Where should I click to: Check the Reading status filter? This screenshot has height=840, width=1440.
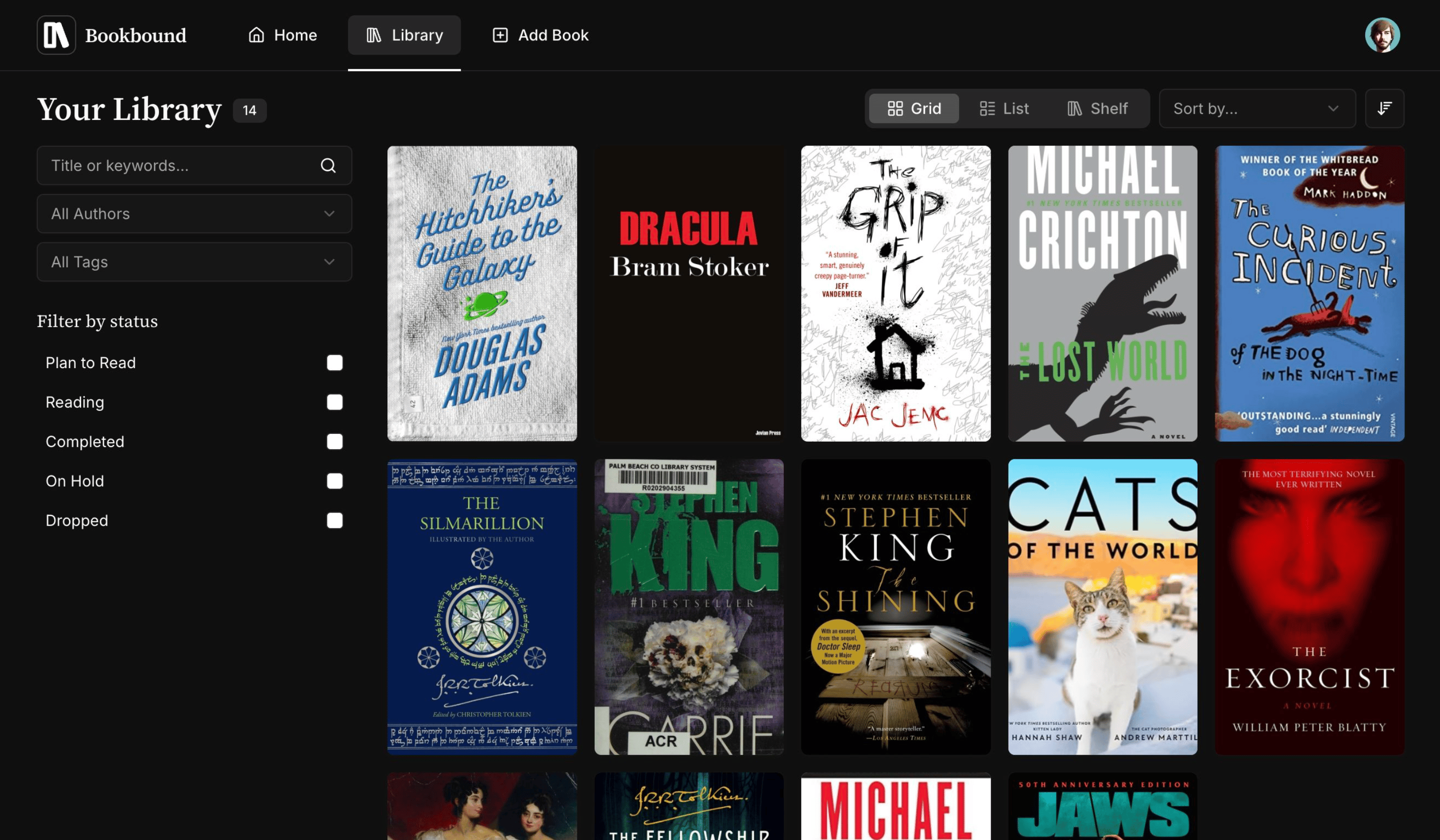[x=334, y=402]
